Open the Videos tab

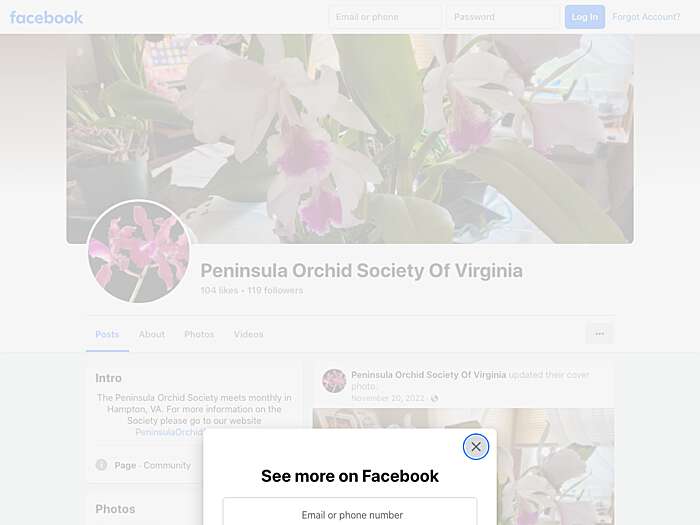pyautogui.click(x=249, y=334)
